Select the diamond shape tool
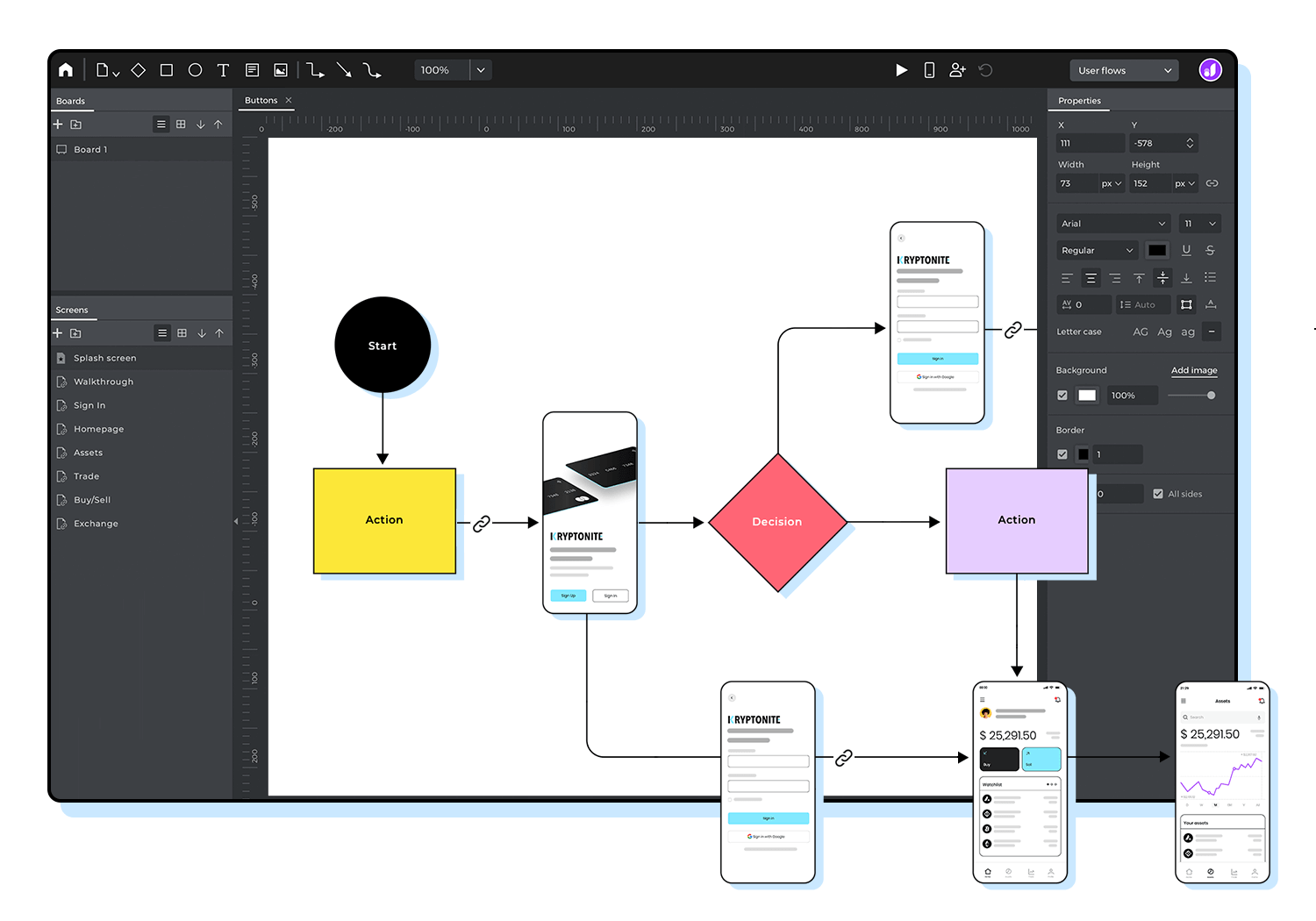 click(x=139, y=70)
